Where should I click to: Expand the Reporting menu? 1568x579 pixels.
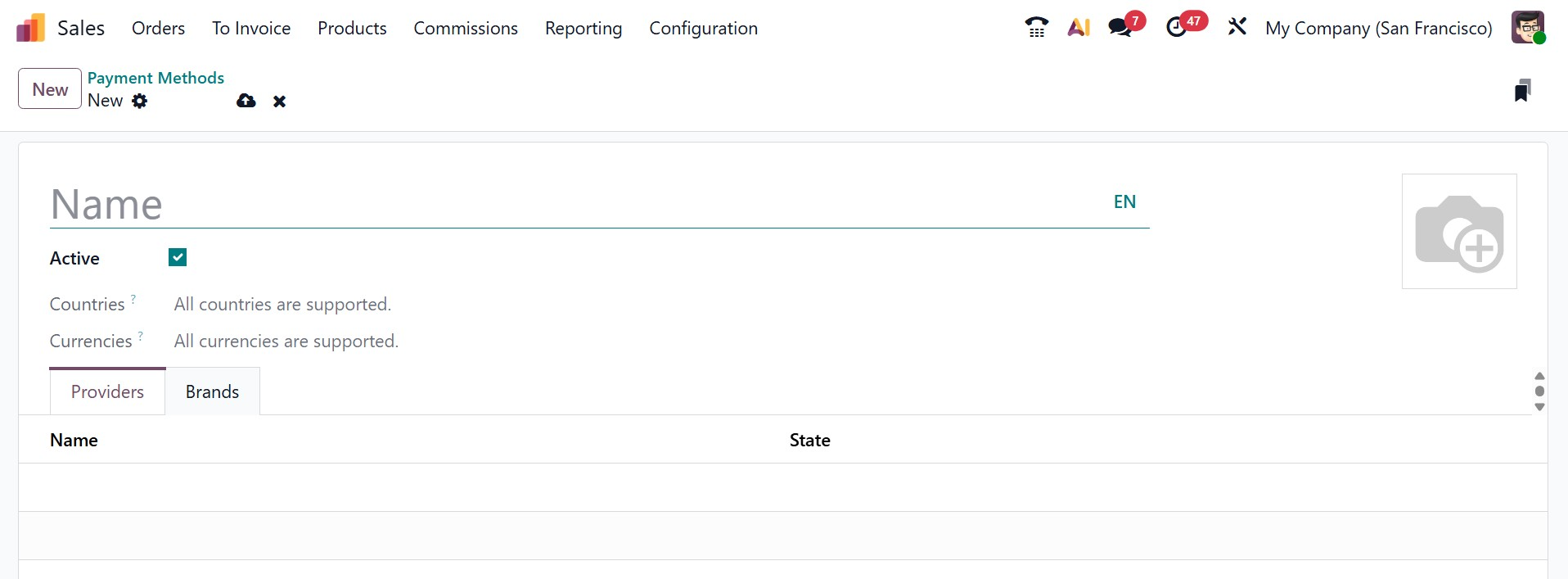[x=583, y=28]
